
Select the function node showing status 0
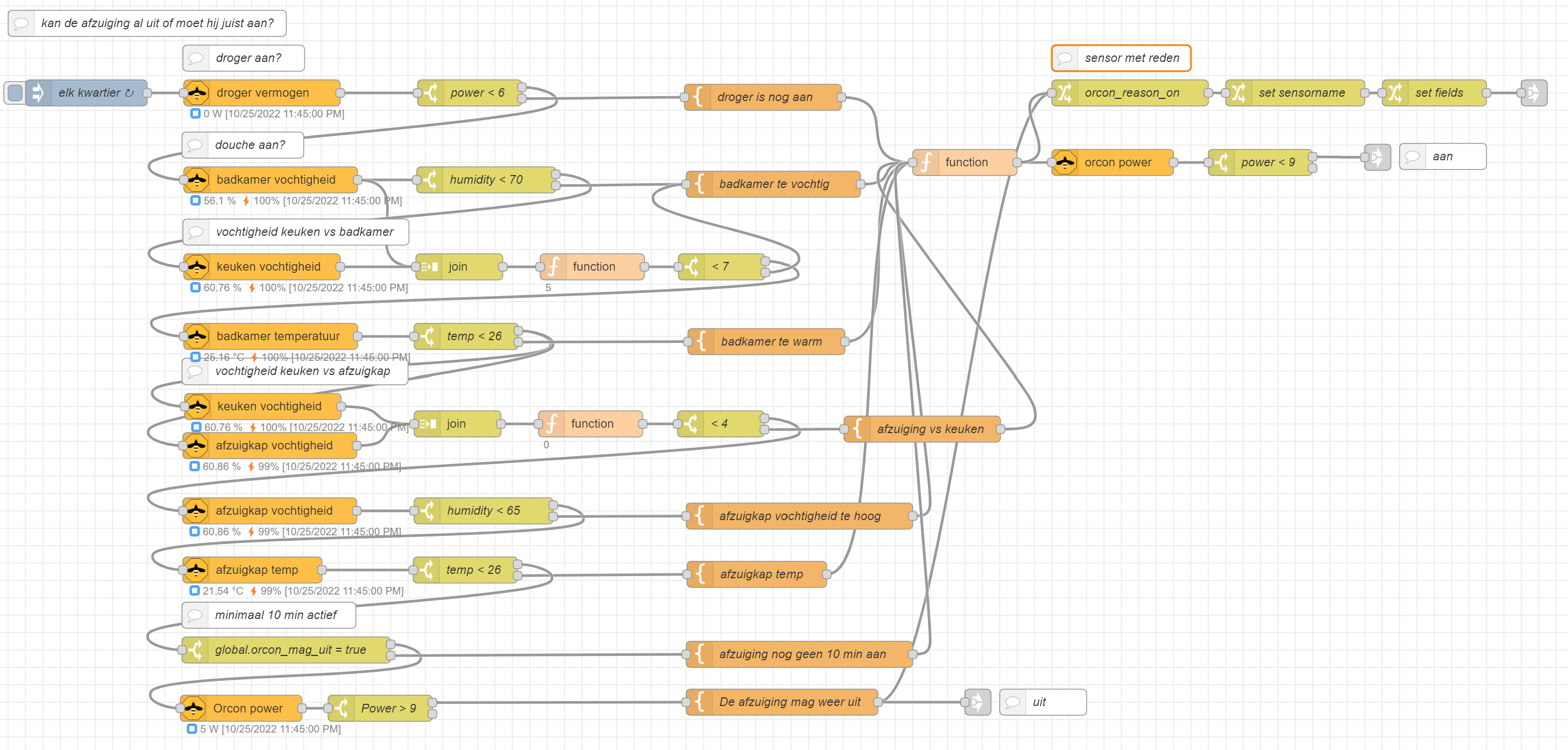tap(591, 424)
